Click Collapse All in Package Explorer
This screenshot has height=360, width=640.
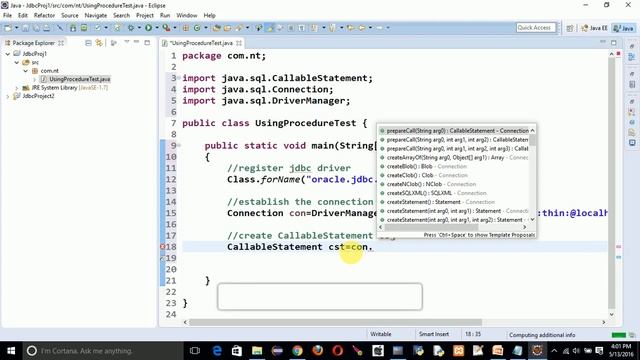88,43
